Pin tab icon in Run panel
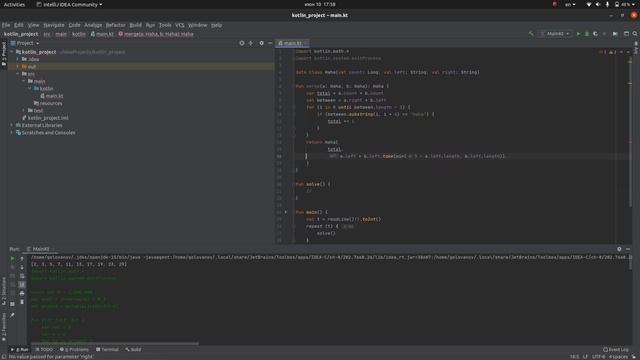 (x=12, y=315)
